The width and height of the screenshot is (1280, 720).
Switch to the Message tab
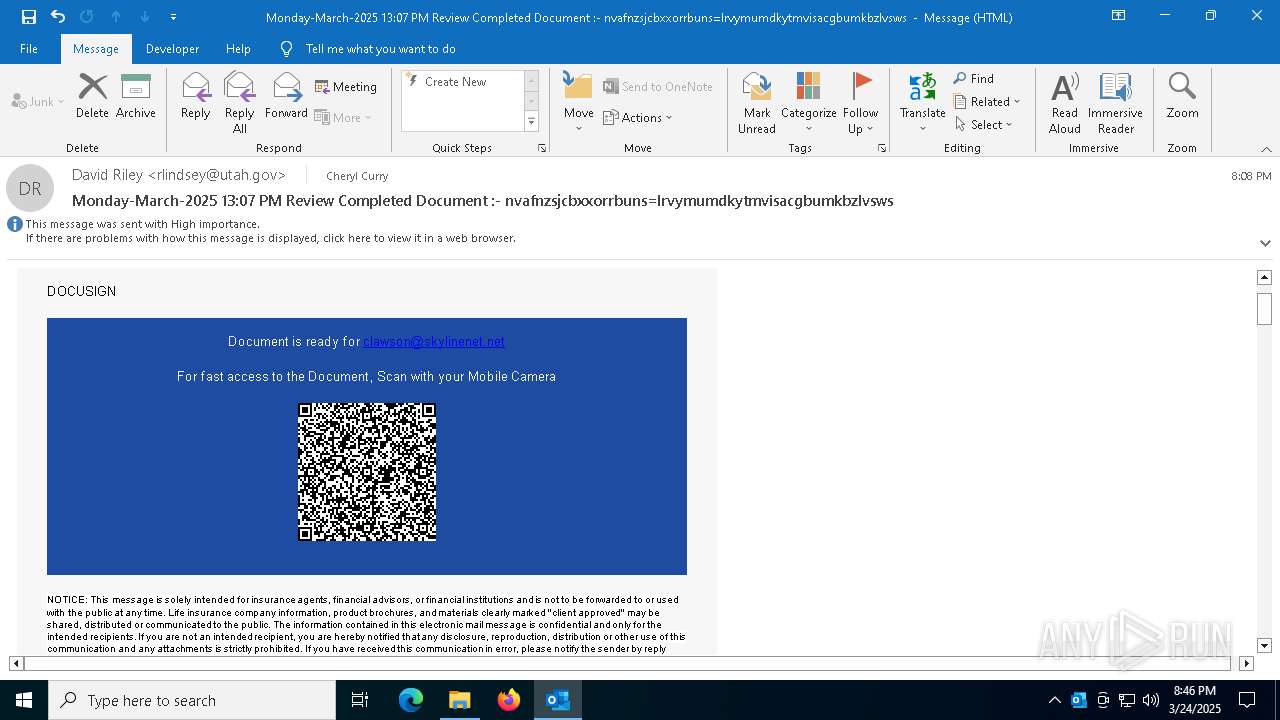96,49
